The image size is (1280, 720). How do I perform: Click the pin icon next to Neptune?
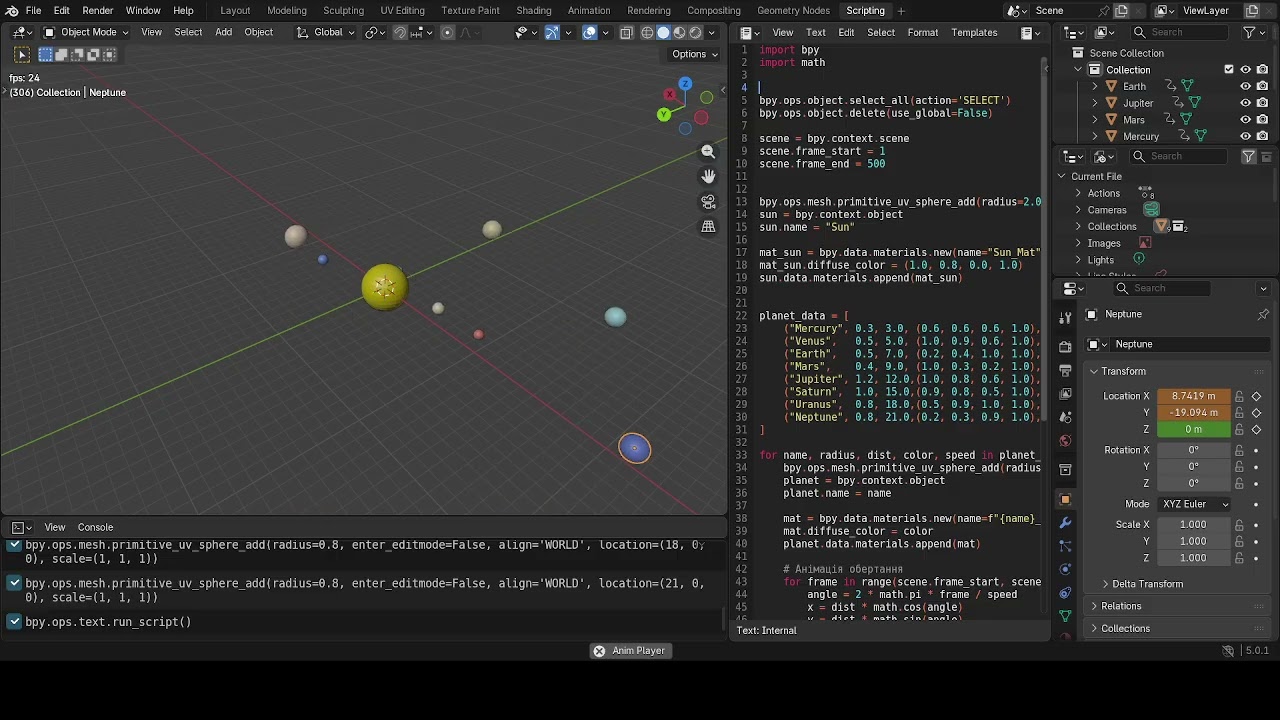click(x=1263, y=314)
